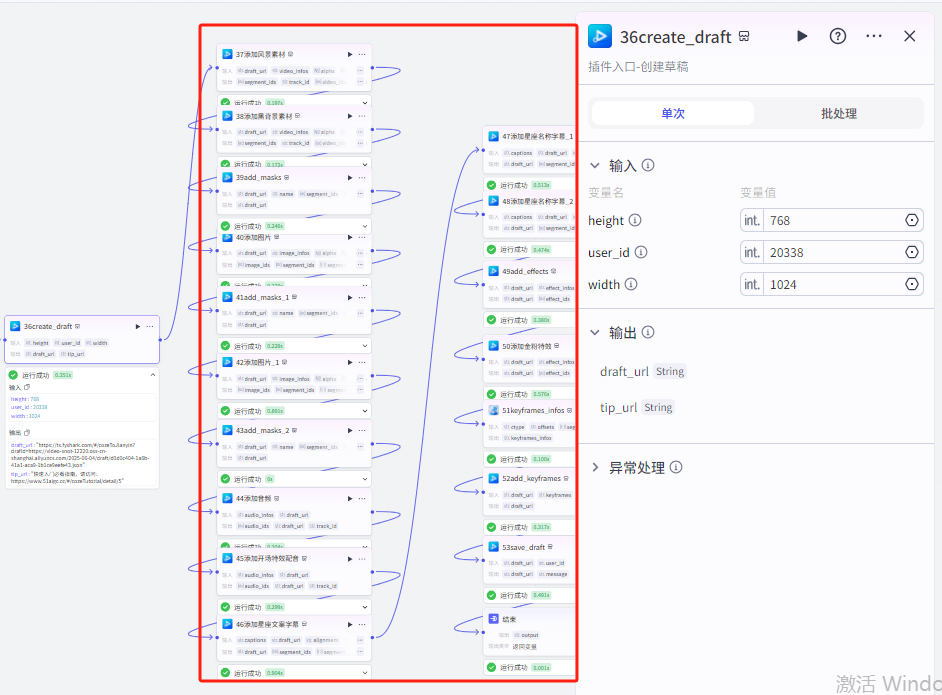Click the play icon on node 37添加风景素材
The width and height of the screenshot is (942, 695).
[x=351, y=54]
